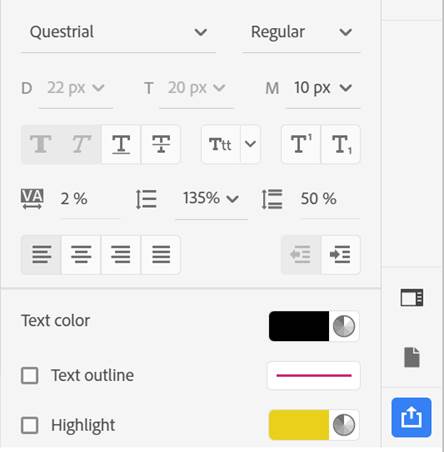444x452 pixels.
Task: Apply strikethrough text formatting
Action: [x=161, y=144]
